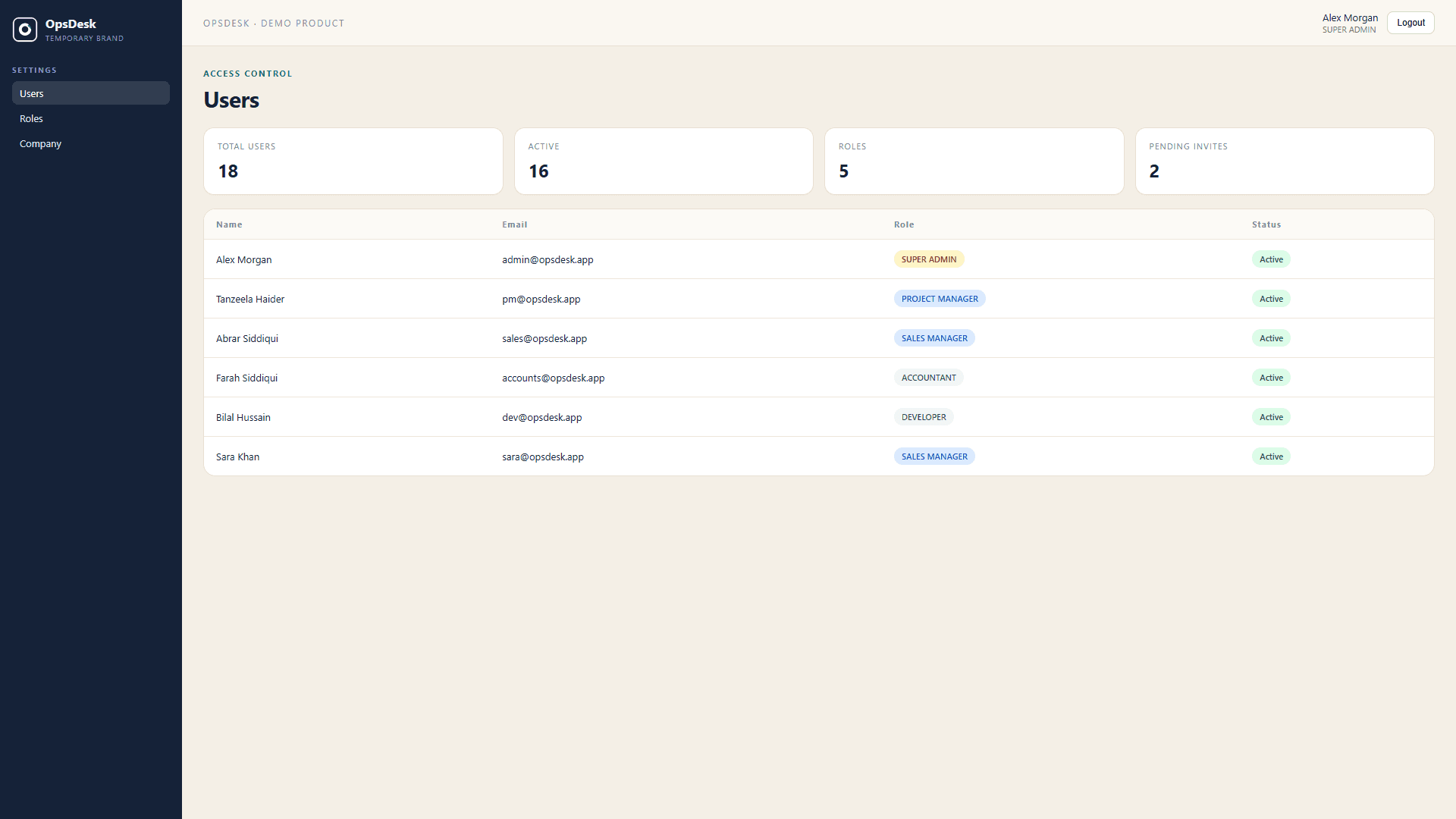Click the pm@opsdesk.app email
Image resolution: width=1456 pixels, height=819 pixels.
[x=541, y=299]
